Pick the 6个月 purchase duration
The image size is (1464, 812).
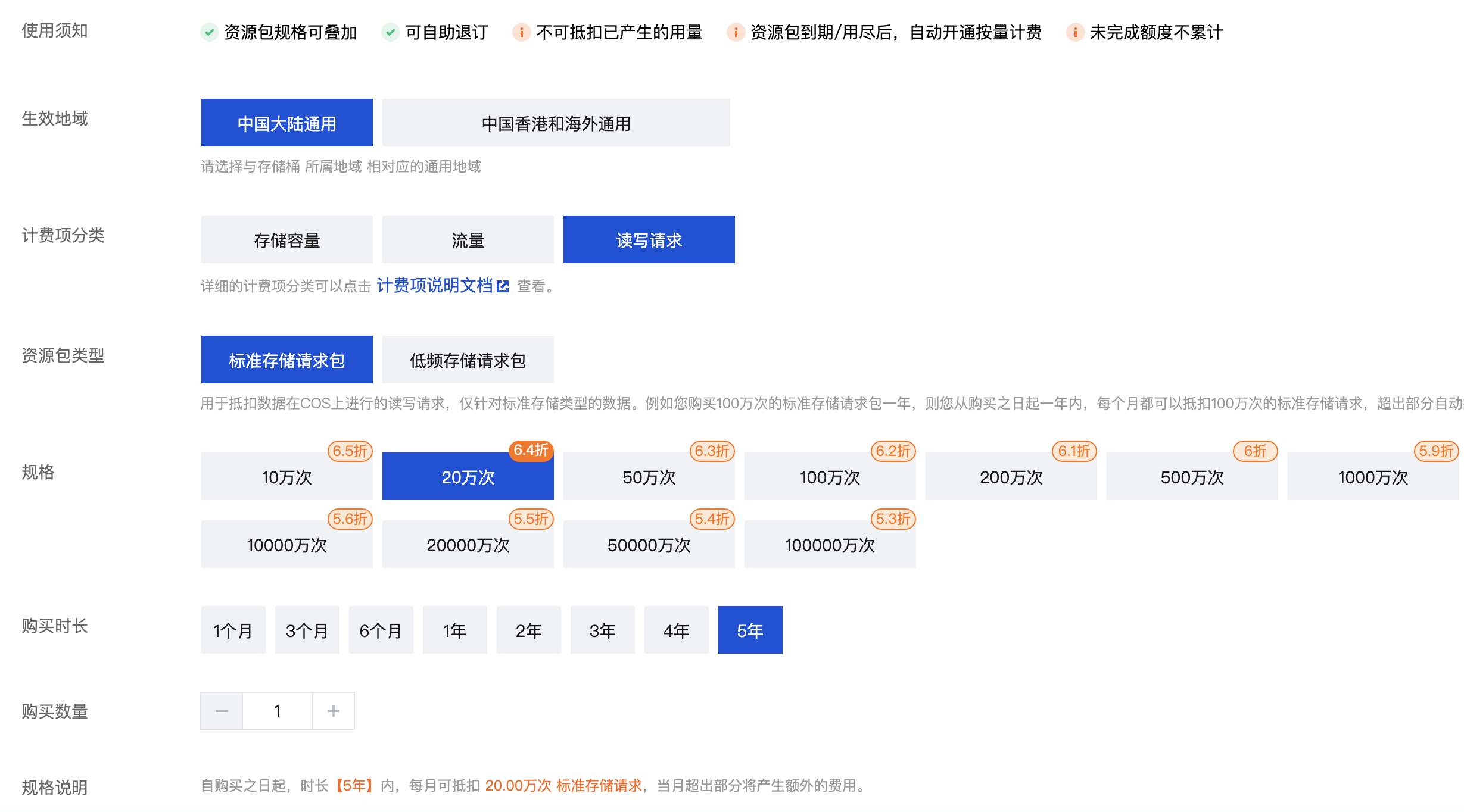(x=381, y=630)
